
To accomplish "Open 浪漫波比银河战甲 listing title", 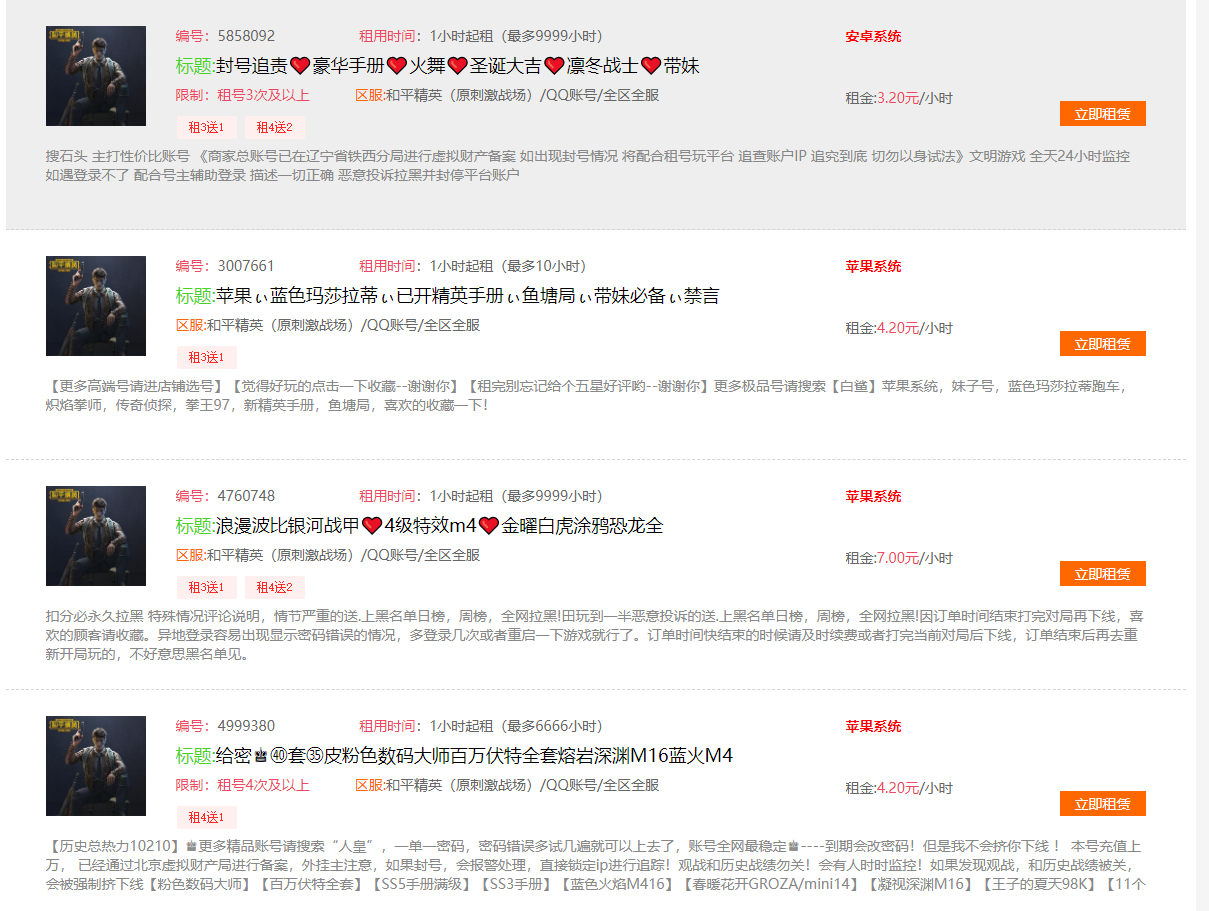I will (439, 526).
